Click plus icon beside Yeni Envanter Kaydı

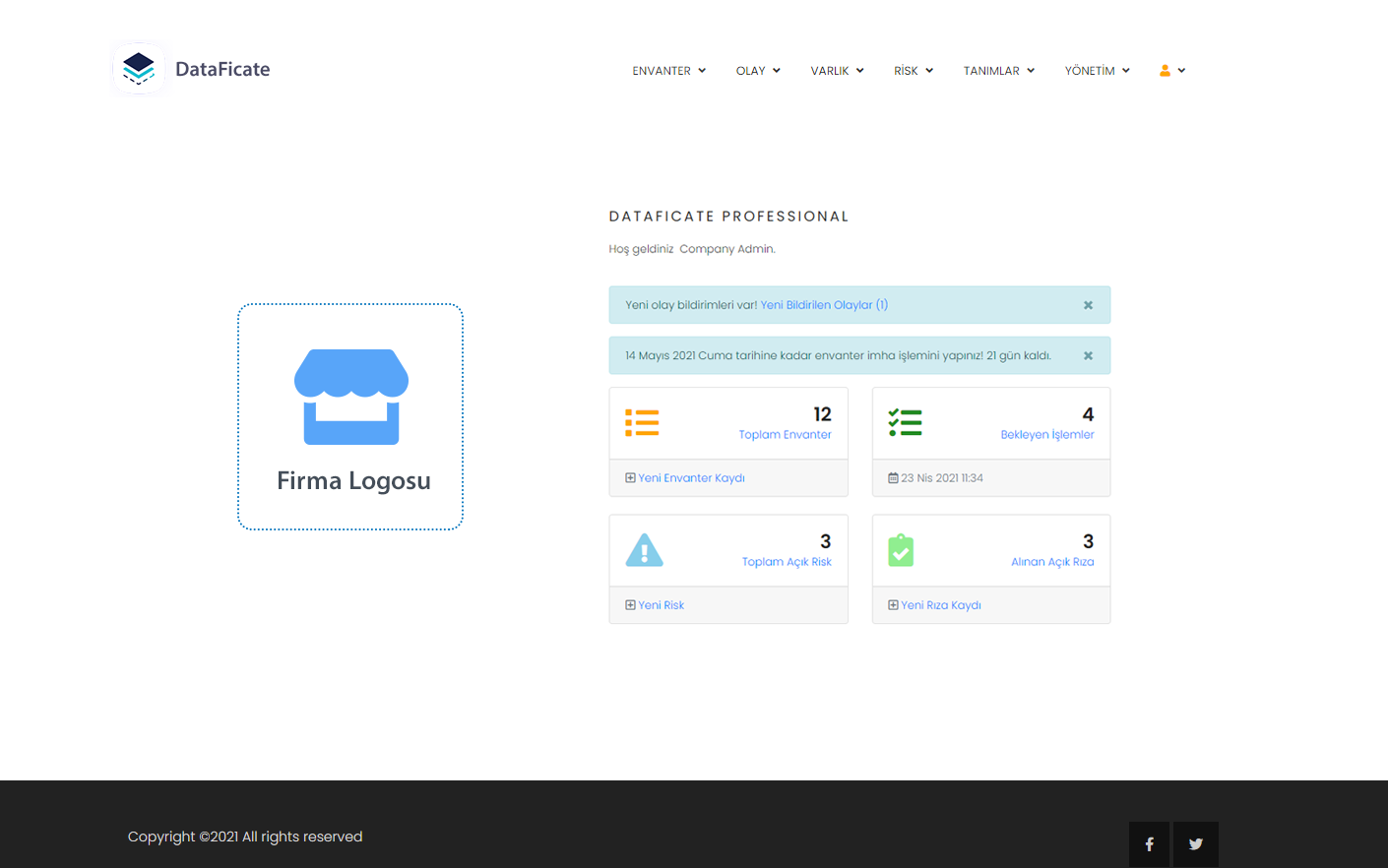click(x=630, y=478)
